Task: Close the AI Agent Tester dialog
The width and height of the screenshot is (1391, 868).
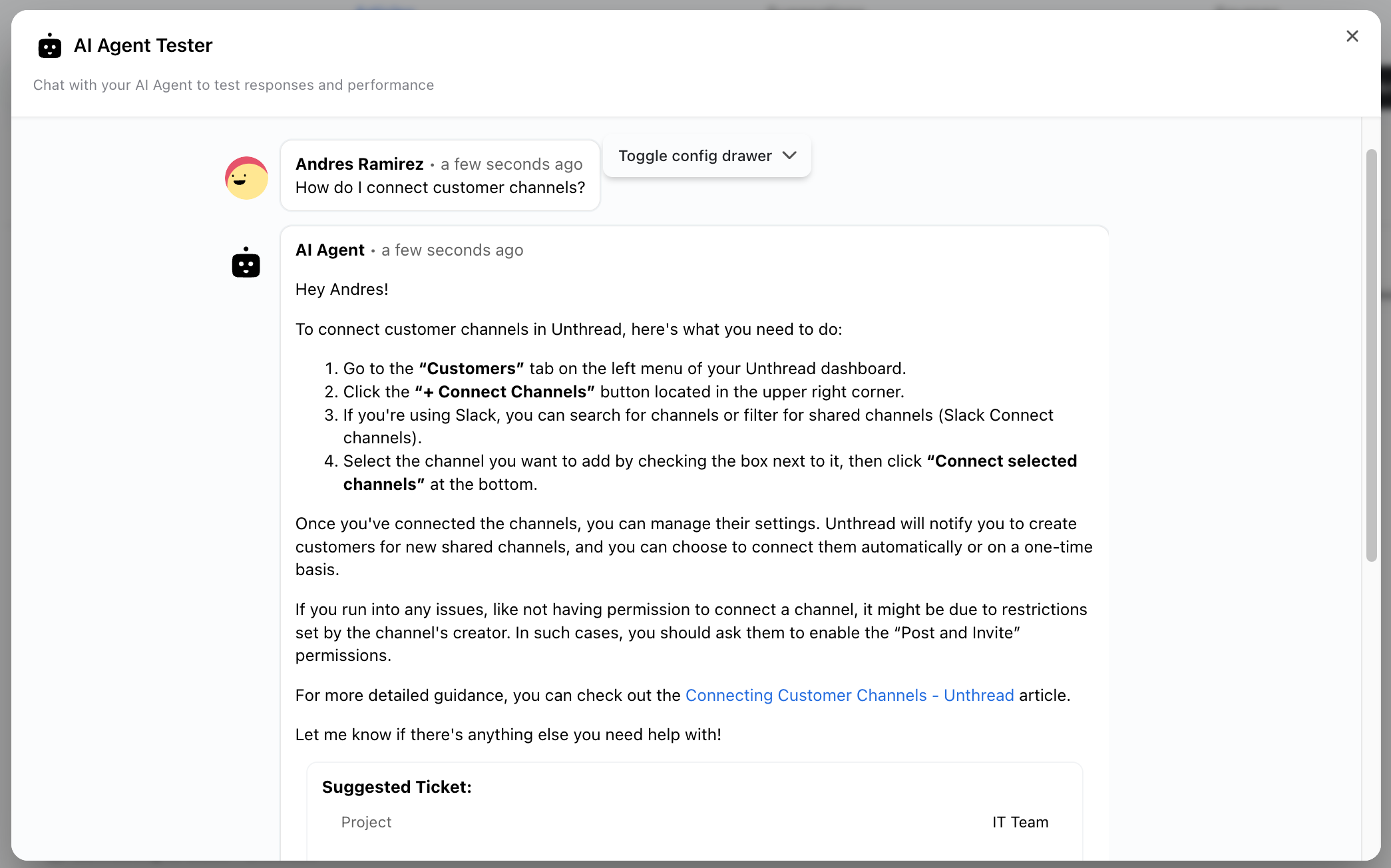Action: pos(1352,37)
